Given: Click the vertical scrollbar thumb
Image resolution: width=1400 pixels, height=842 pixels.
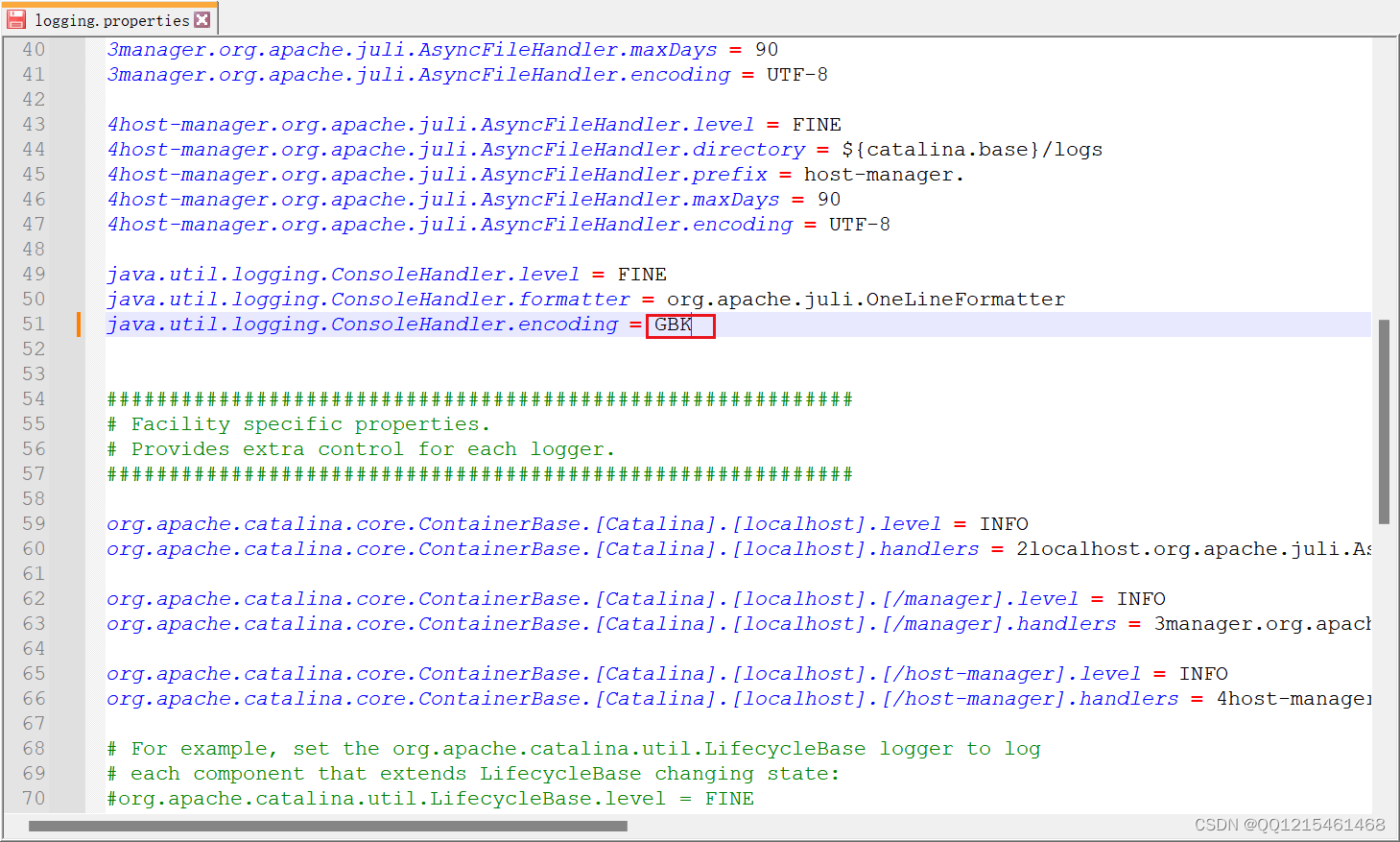Looking at the screenshot, I should coord(1384,421).
